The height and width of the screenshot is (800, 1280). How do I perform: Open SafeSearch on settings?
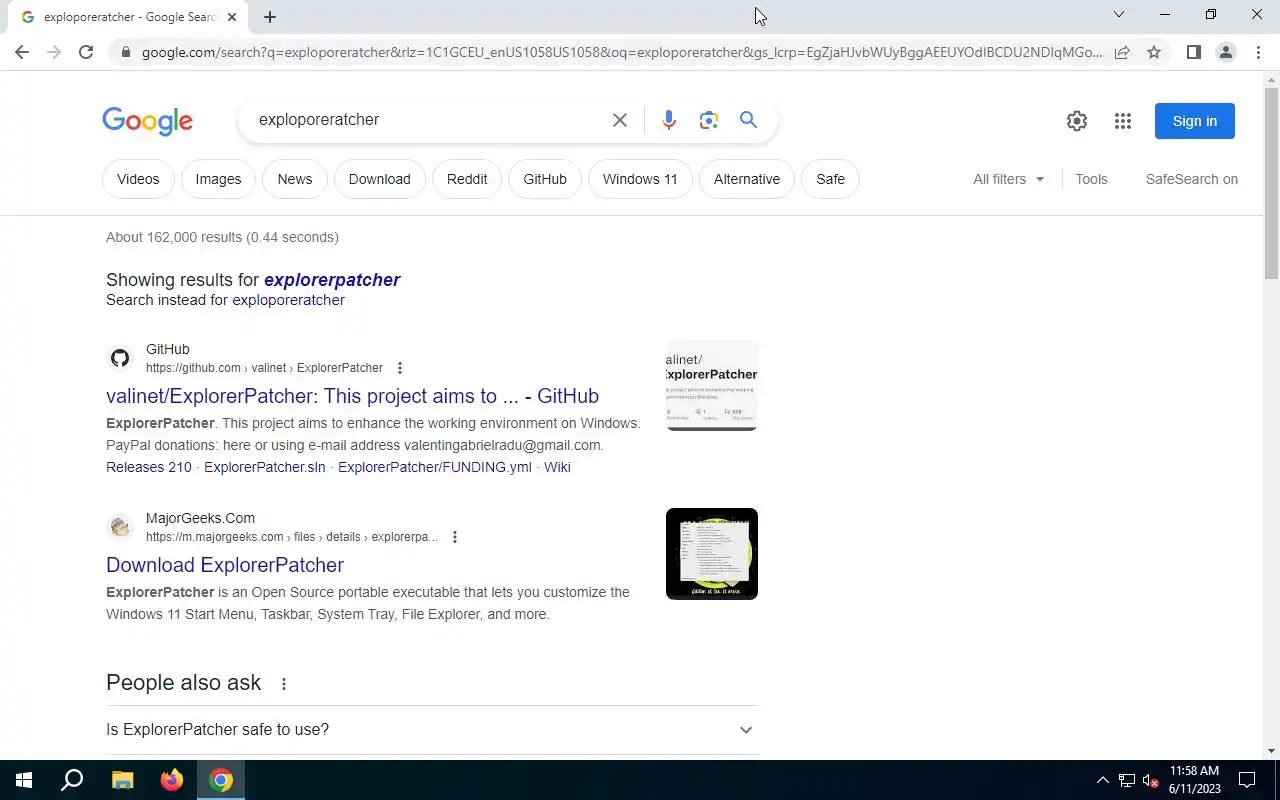pos(1192,179)
